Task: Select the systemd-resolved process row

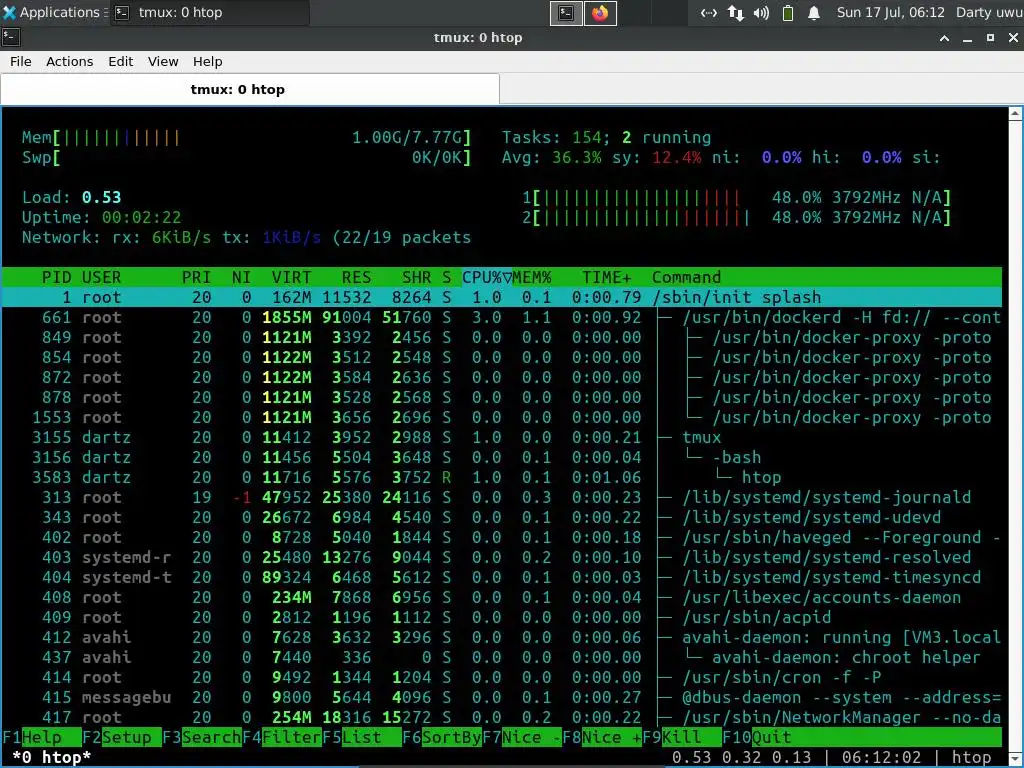Action: 502,557
